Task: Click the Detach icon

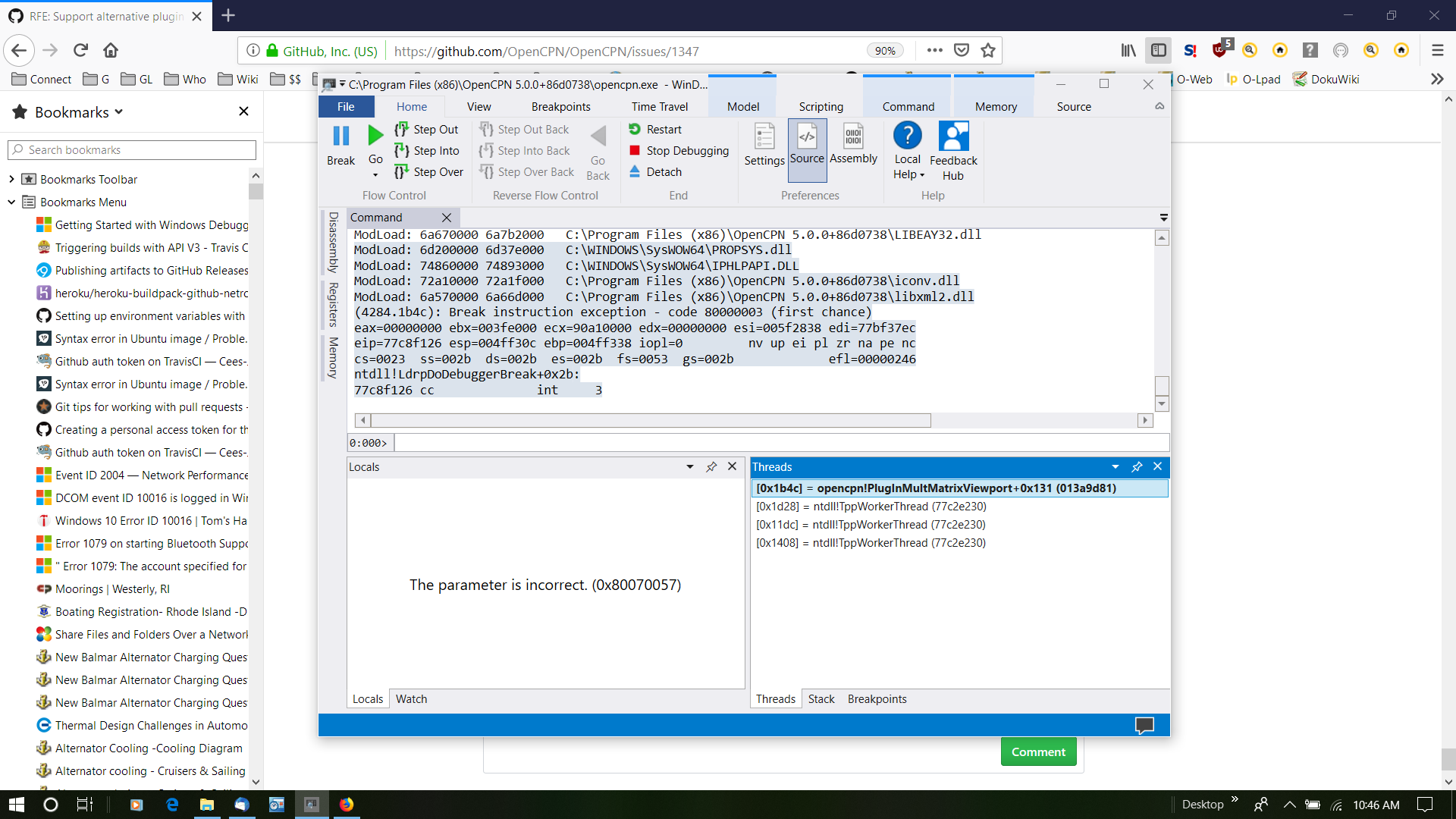Action: 635,171
